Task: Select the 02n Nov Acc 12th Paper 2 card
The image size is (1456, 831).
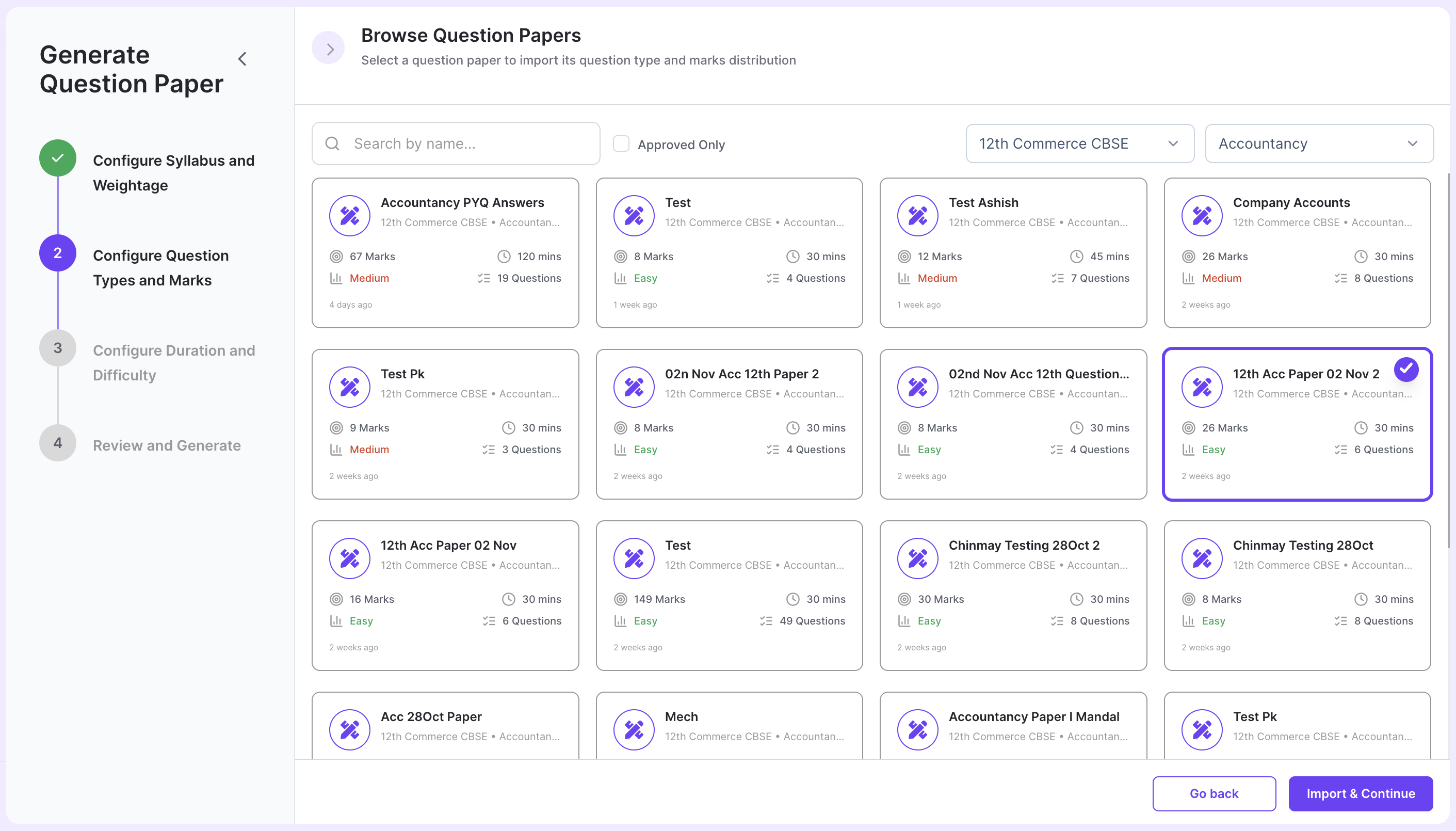Action: click(x=729, y=424)
